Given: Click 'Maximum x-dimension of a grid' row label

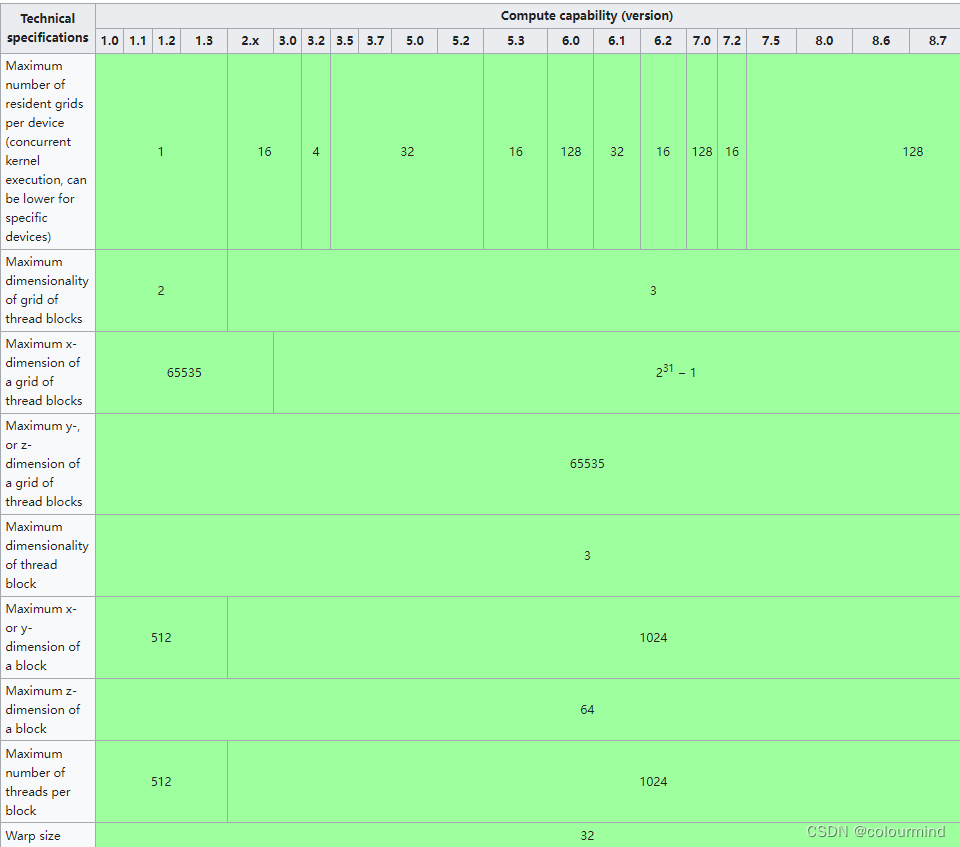Looking at the screenshot, I should click(x=48, y=372).
